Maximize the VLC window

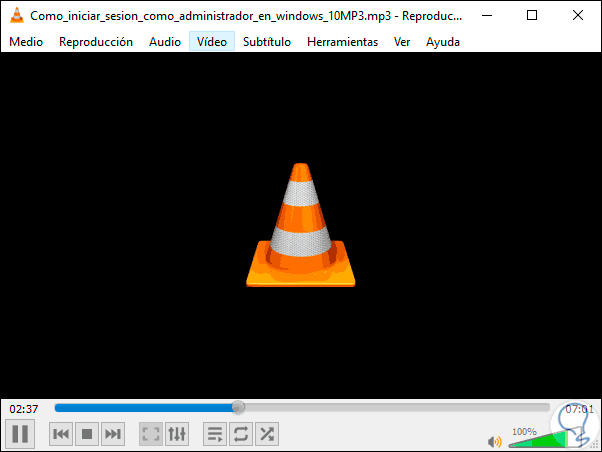[x=532, y=15]
